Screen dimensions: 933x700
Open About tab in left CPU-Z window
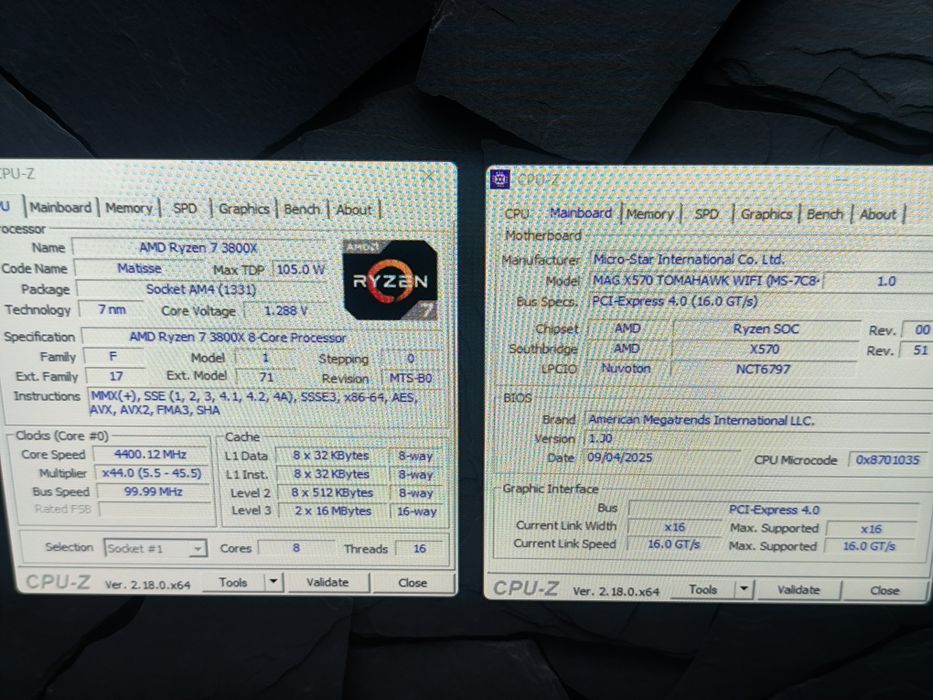(x=354, y=210)
